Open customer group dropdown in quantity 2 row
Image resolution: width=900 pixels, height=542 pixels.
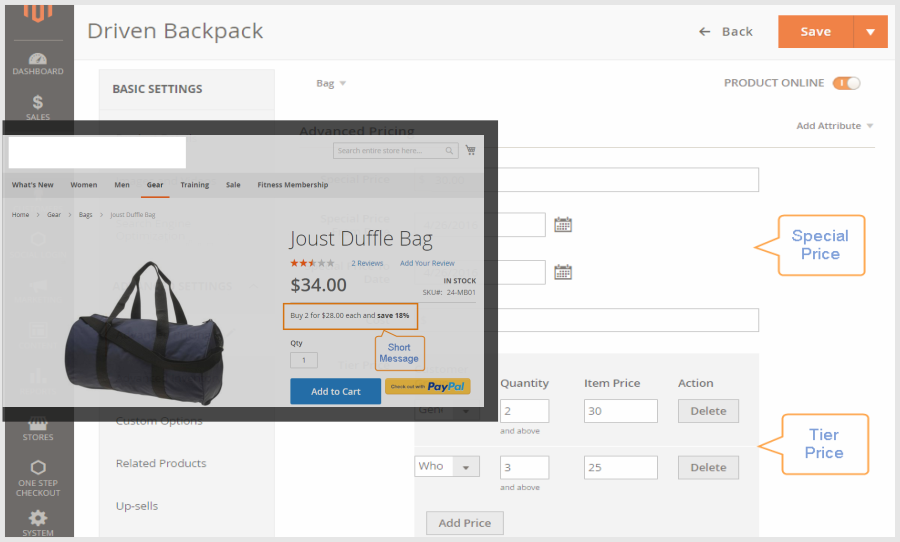(x=447, y=411)
